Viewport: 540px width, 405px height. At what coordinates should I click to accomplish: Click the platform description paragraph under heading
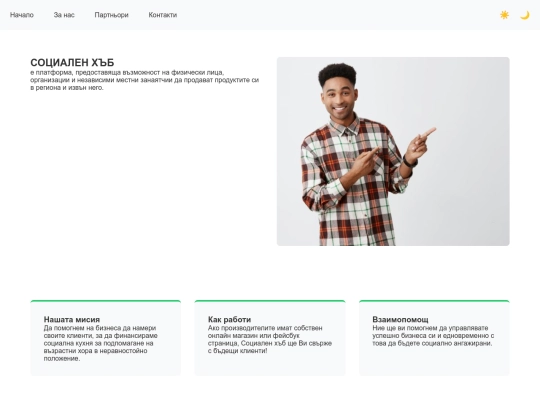[145, 80]
